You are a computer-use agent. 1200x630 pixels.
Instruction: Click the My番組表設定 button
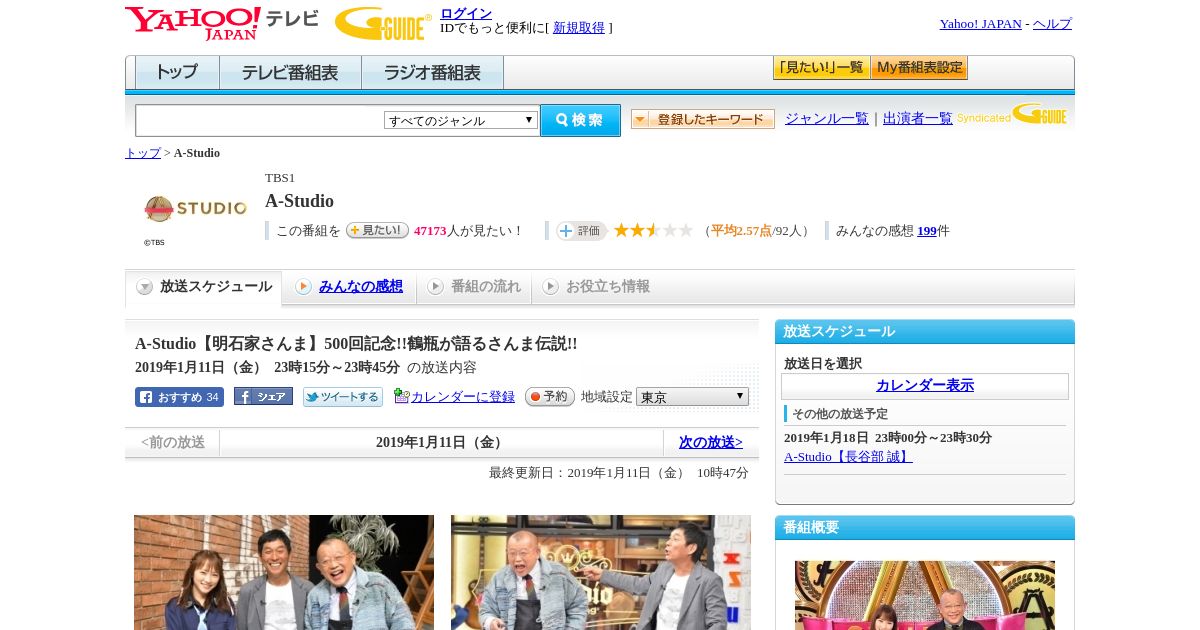coord(919,68)
